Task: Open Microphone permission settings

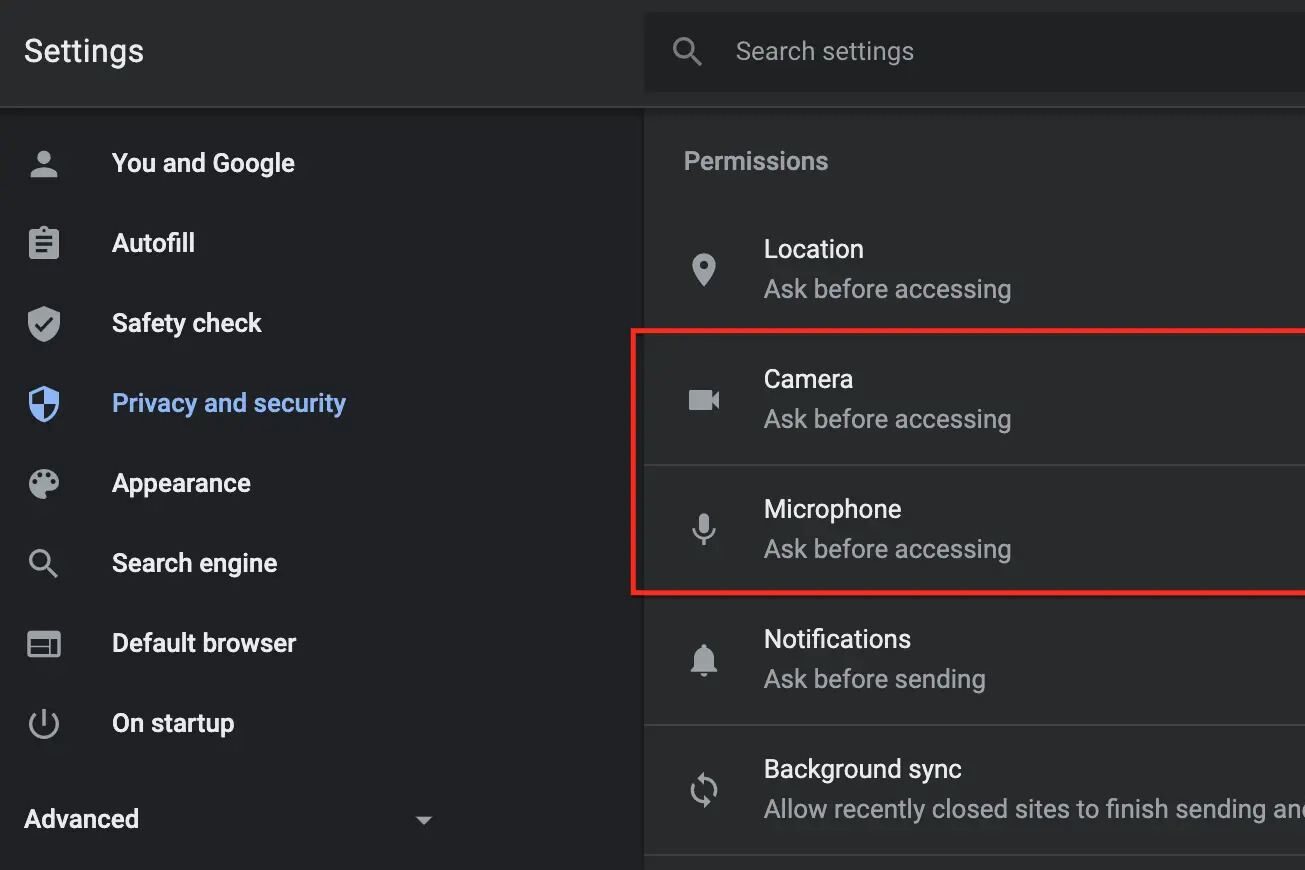Action: 888,528
